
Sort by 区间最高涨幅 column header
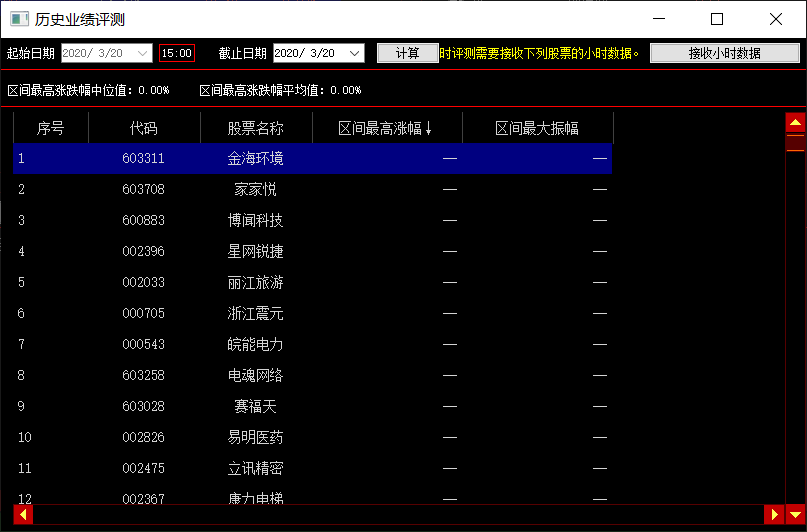(386, 128)
